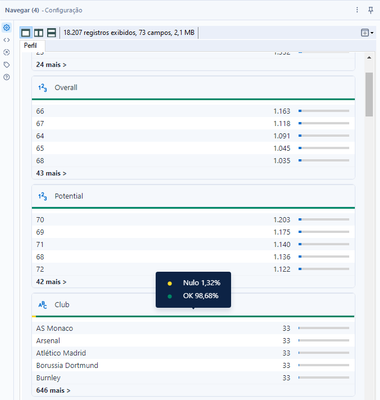
Task: Click the count 1.091 for value 64
Action: (x=282, y=136)
